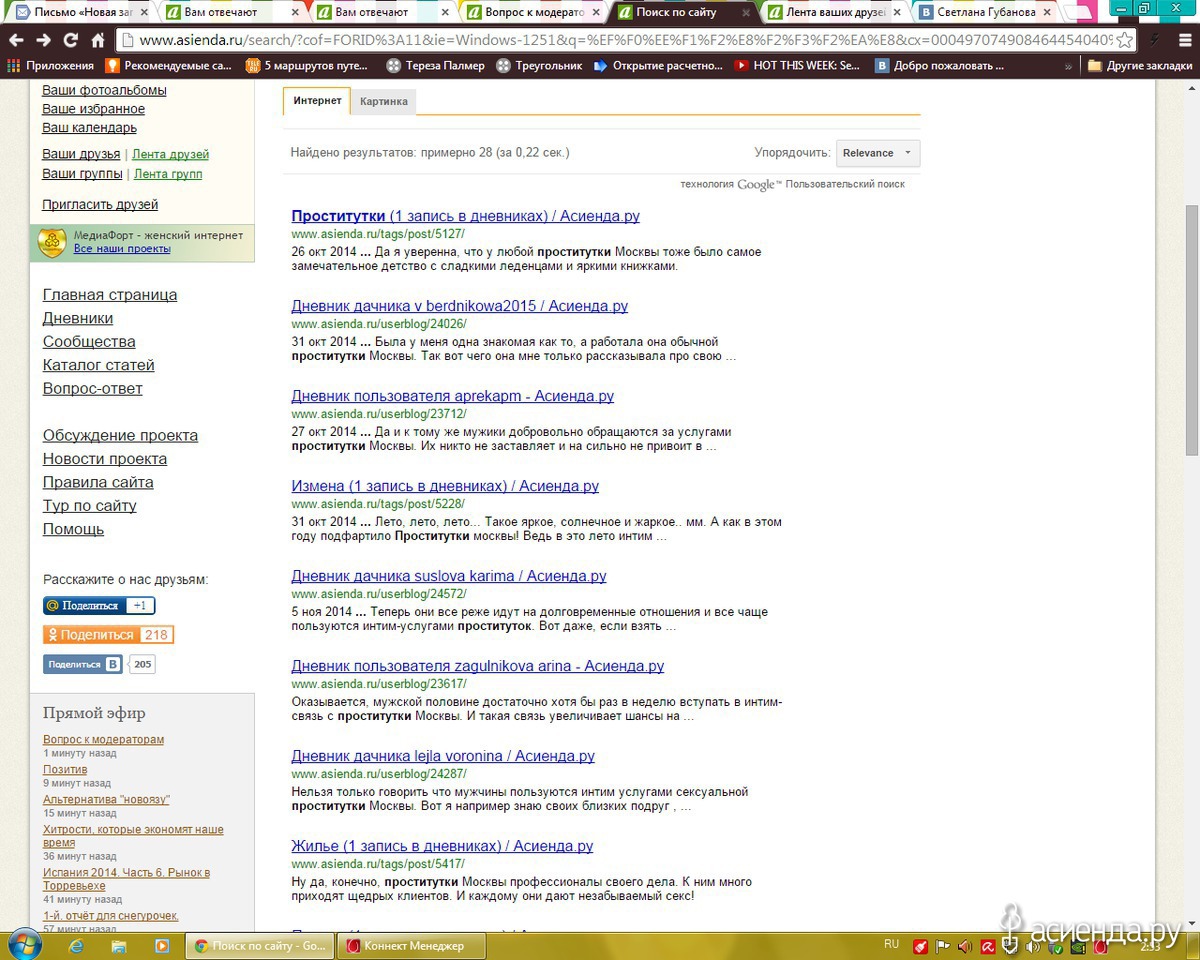Click the МедиаФорт logo icon
The image size is (1200, 960).
(x=52, y=242)
